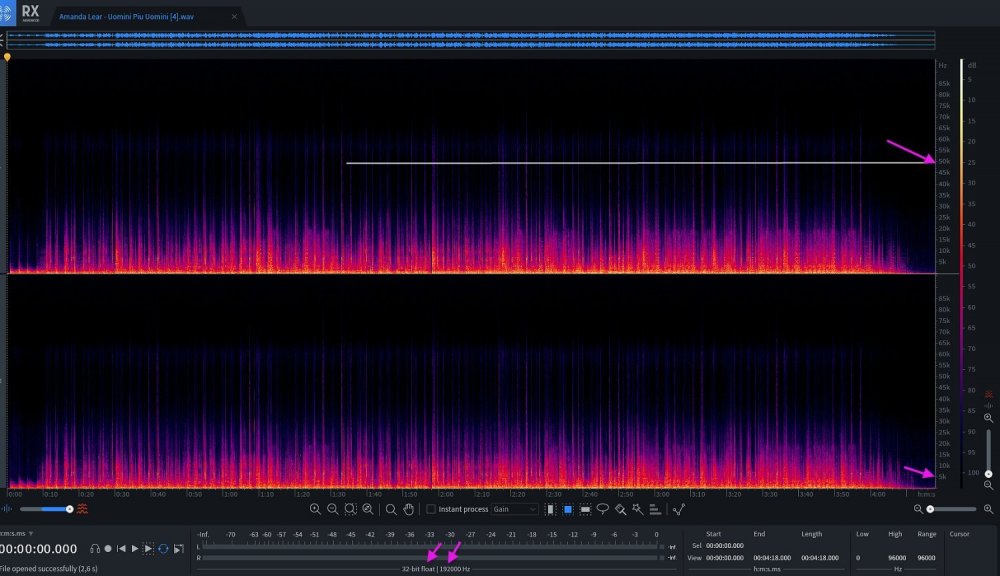This screenshot has height=576, width=1000.
Task: Pick the Magic Wand selection tool
Action: click(637, 509)
